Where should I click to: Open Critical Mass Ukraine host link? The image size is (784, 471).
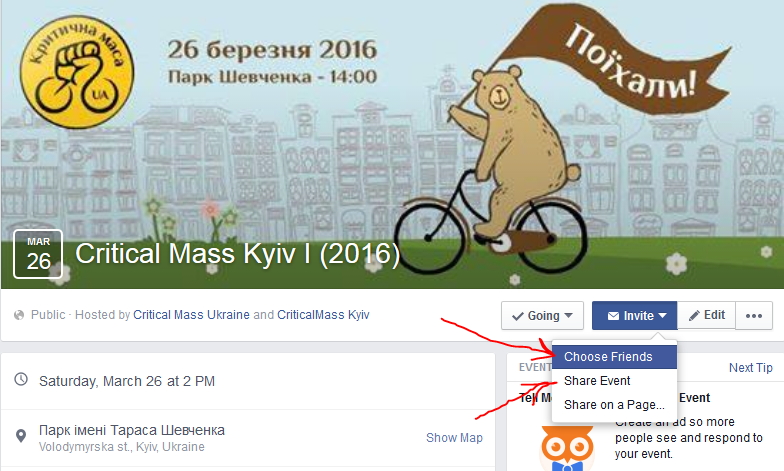(x=191, y=315)
